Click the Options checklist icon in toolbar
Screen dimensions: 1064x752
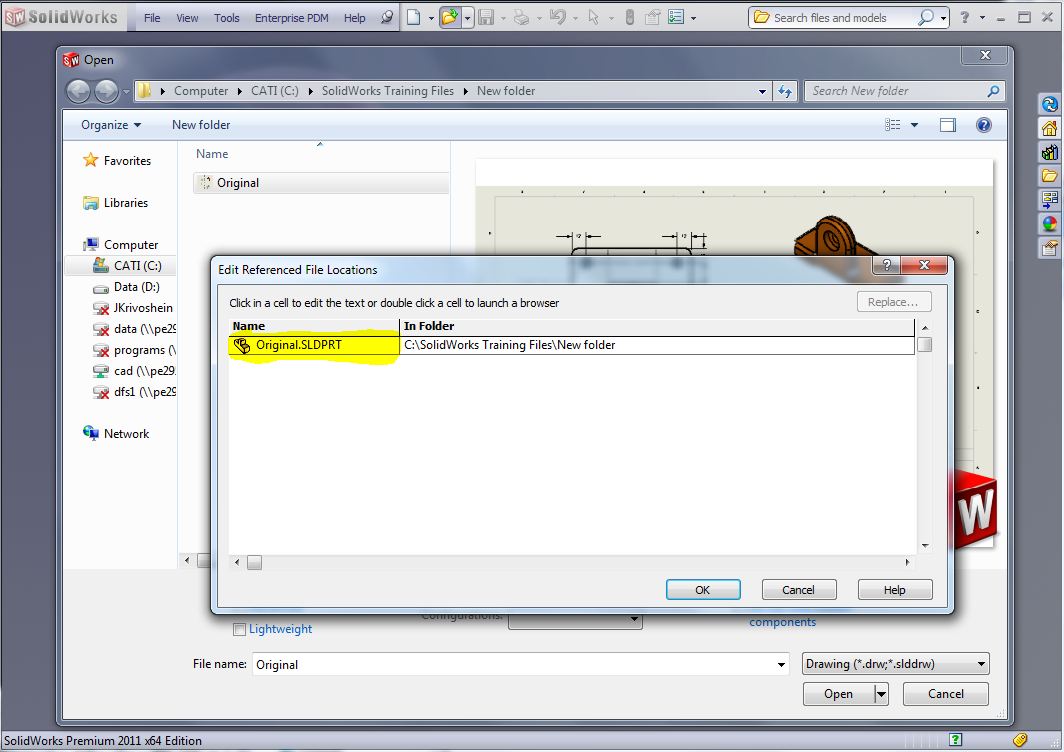(677, 17)
